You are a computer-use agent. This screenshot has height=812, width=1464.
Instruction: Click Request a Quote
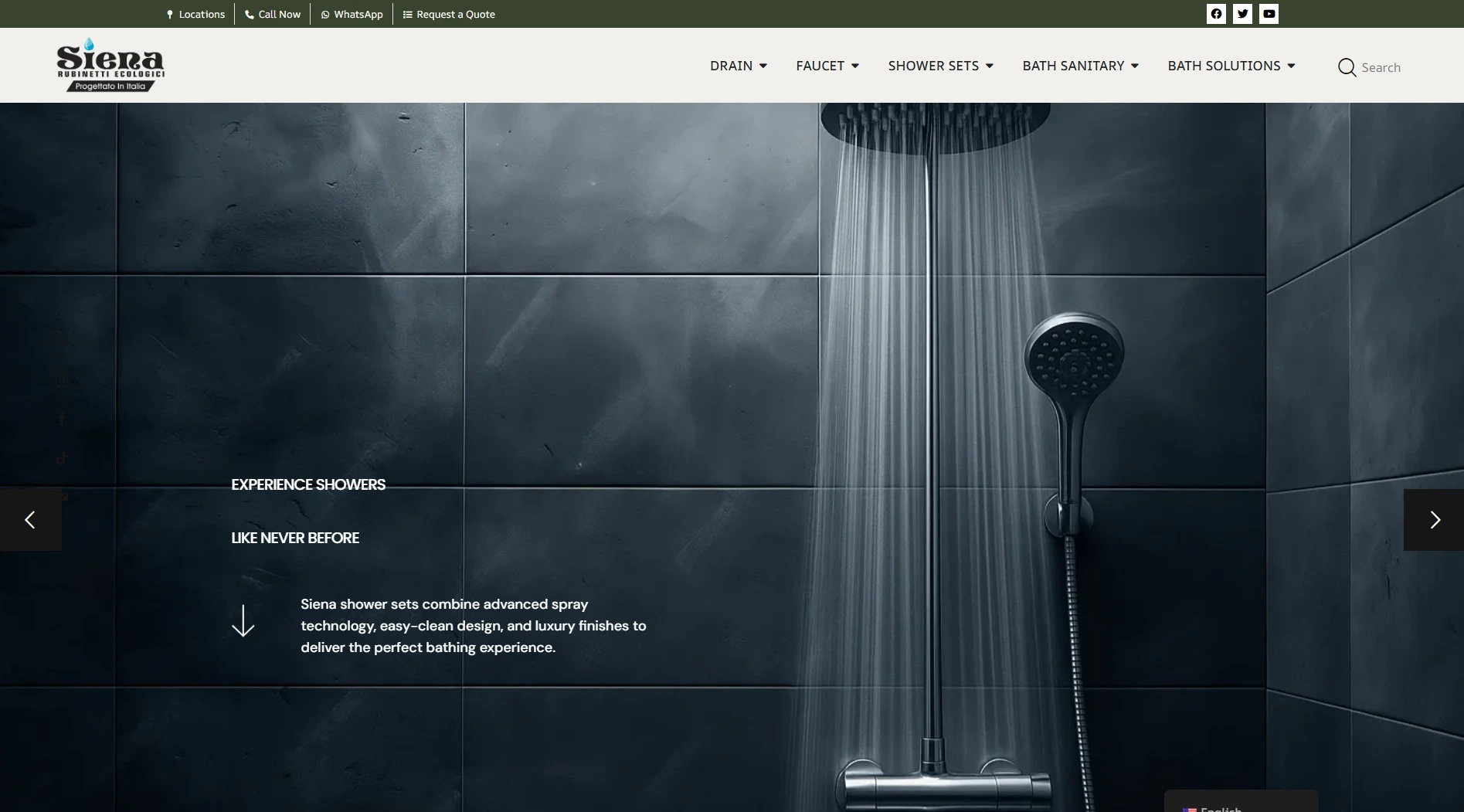pos(449,14)
